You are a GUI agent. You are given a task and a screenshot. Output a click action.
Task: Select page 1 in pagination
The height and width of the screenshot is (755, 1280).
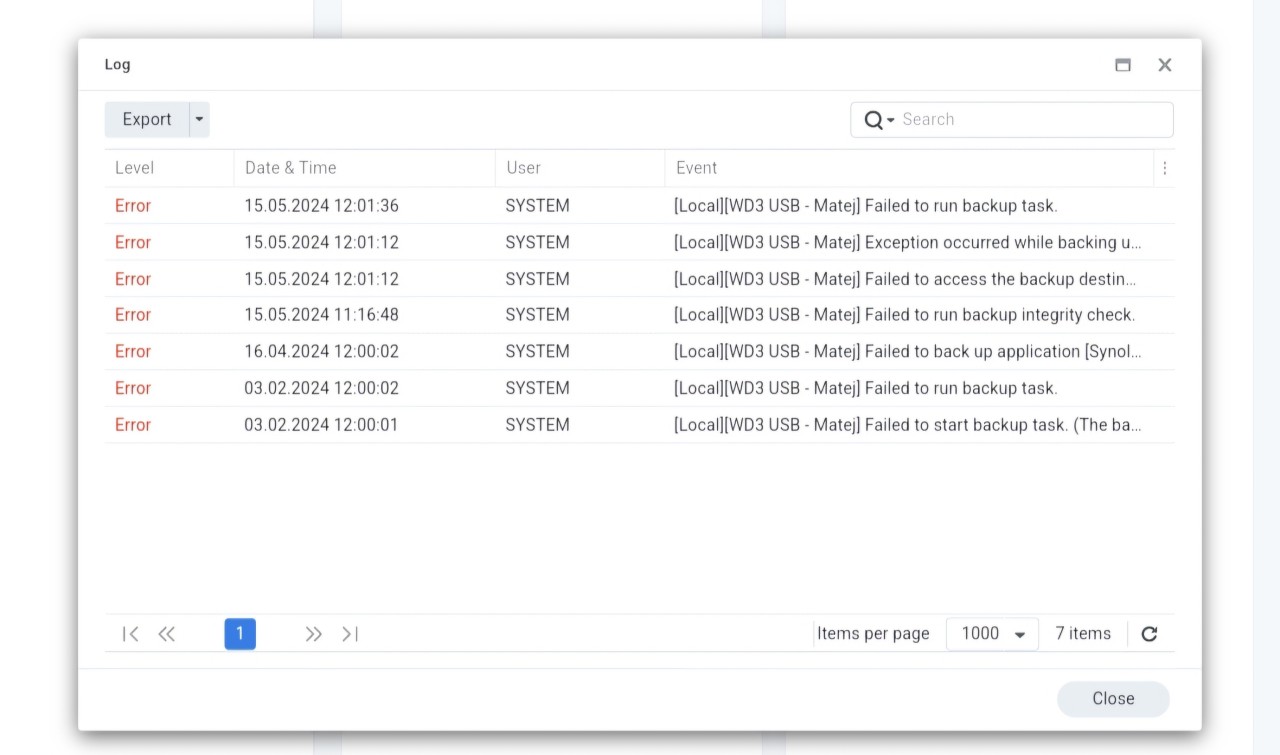point(239,633)
